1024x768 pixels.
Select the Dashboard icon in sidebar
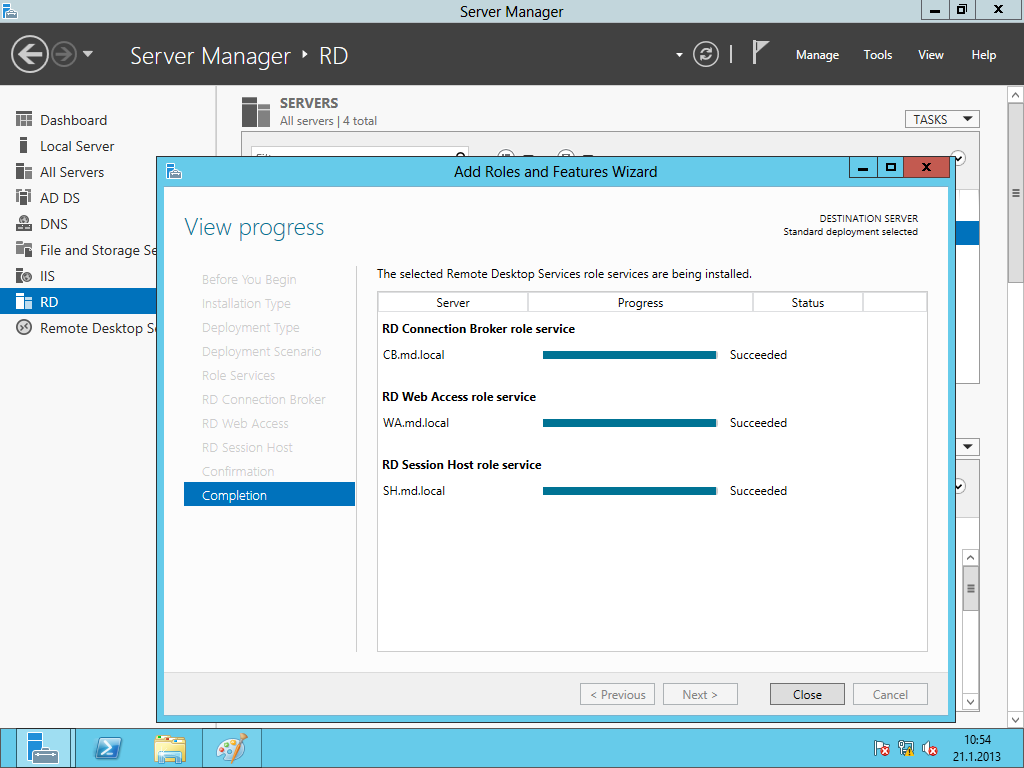coord(24,120)
